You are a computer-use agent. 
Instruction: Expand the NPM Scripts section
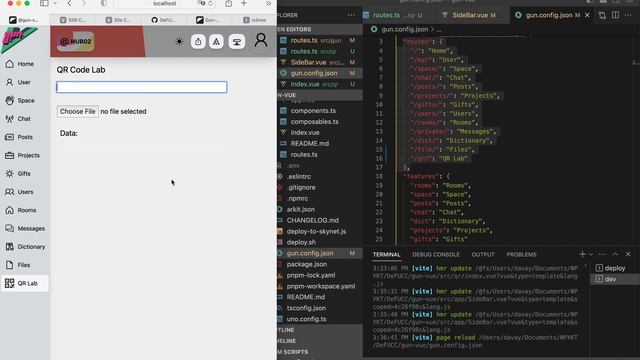click(x=320, y=352)
